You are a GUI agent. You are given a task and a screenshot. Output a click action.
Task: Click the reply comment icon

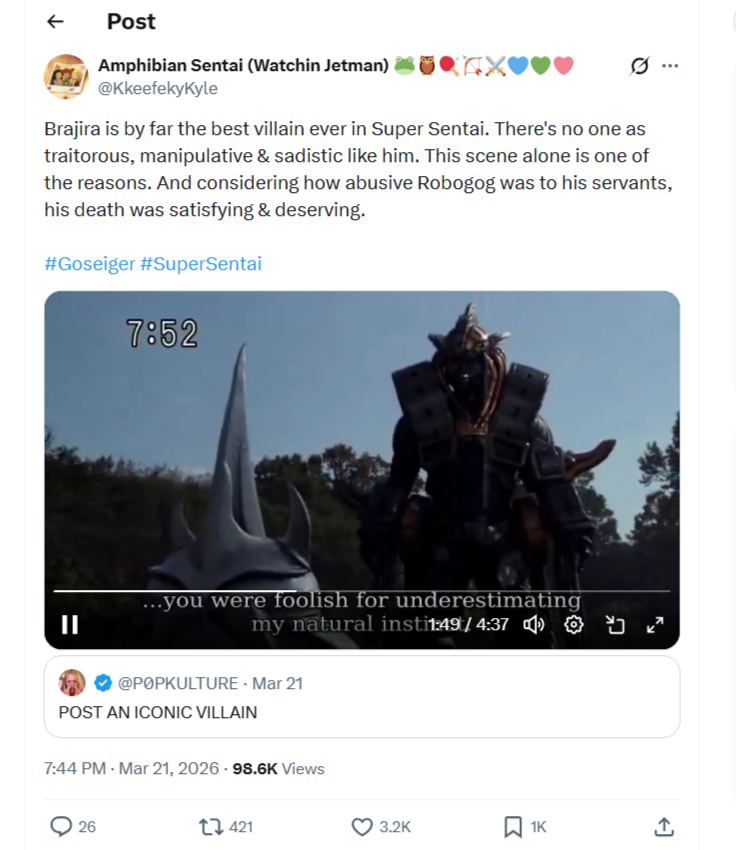tap(62, 826)
